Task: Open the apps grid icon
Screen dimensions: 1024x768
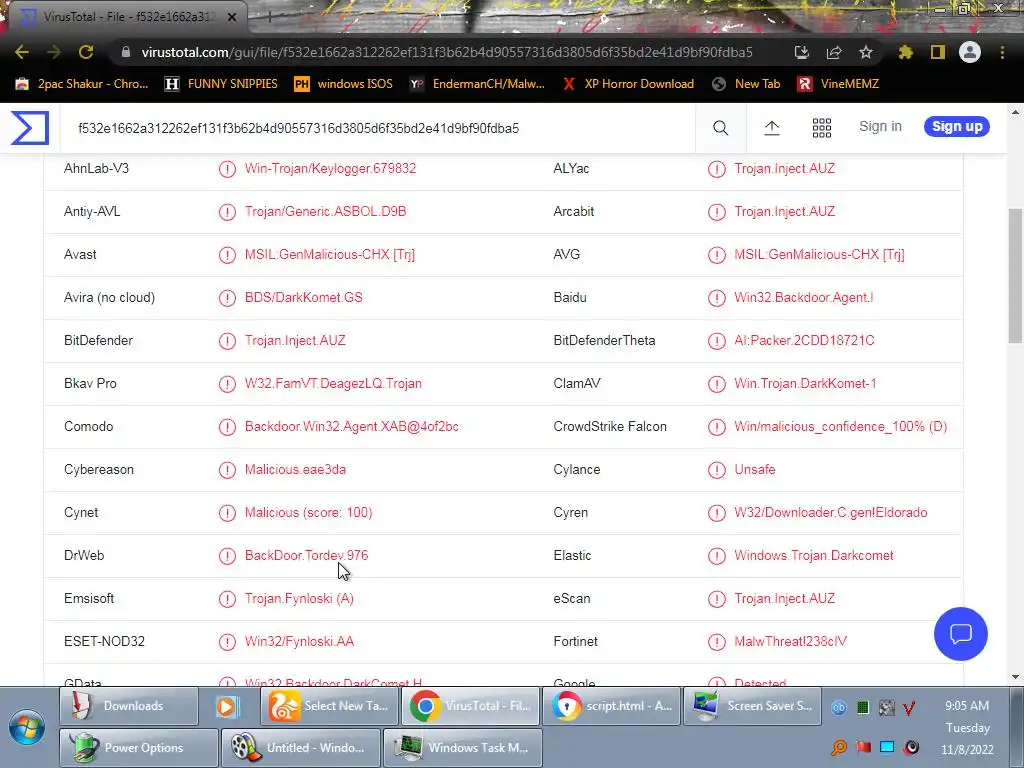Action: (x=822, y=128)
